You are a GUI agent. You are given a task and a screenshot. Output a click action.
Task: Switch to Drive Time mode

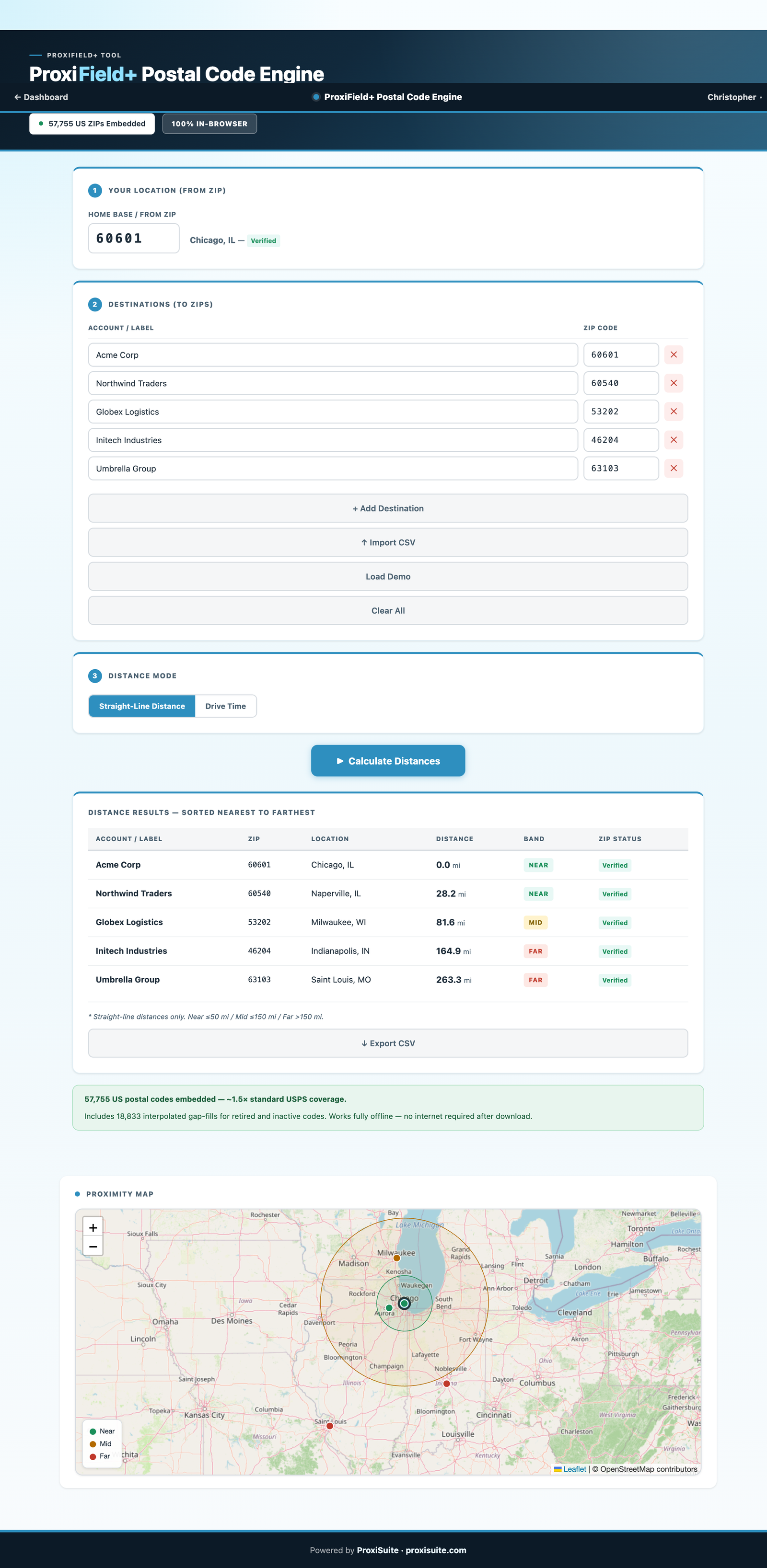(x=225, y=706)
